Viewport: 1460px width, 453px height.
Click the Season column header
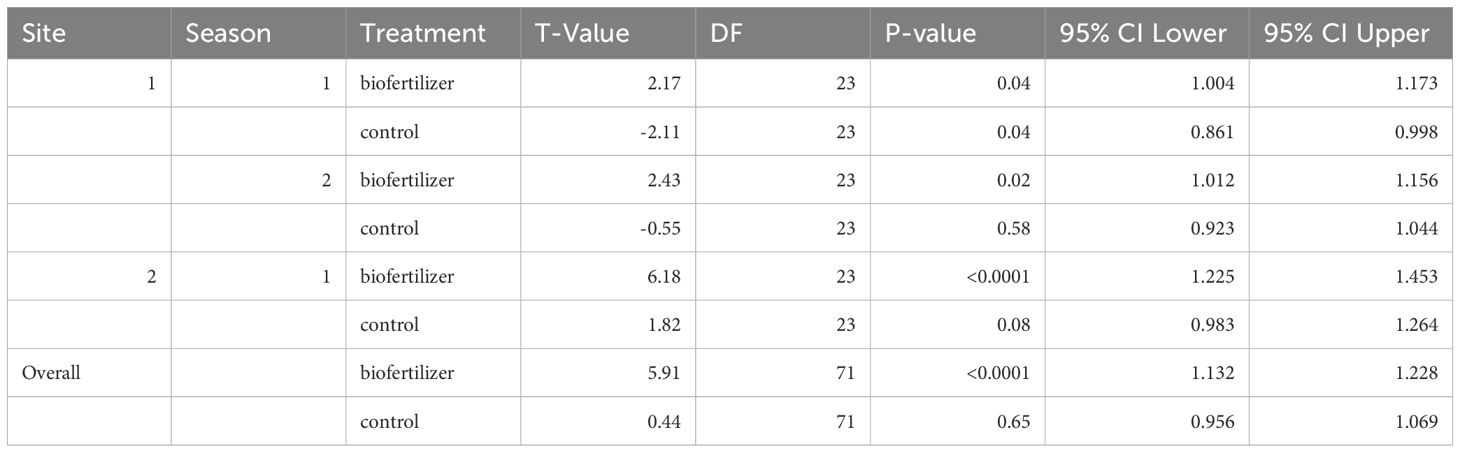click(228, 33)
